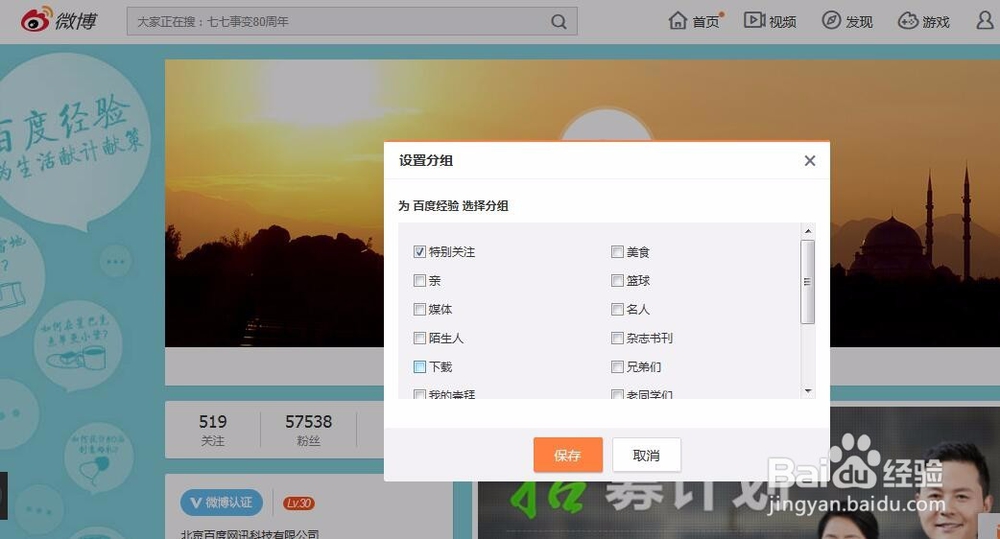The height and width of the screenshot is (539, 1000).
Task: Open the 57538 粉丝 followers count
Action: tap(308, 430)
